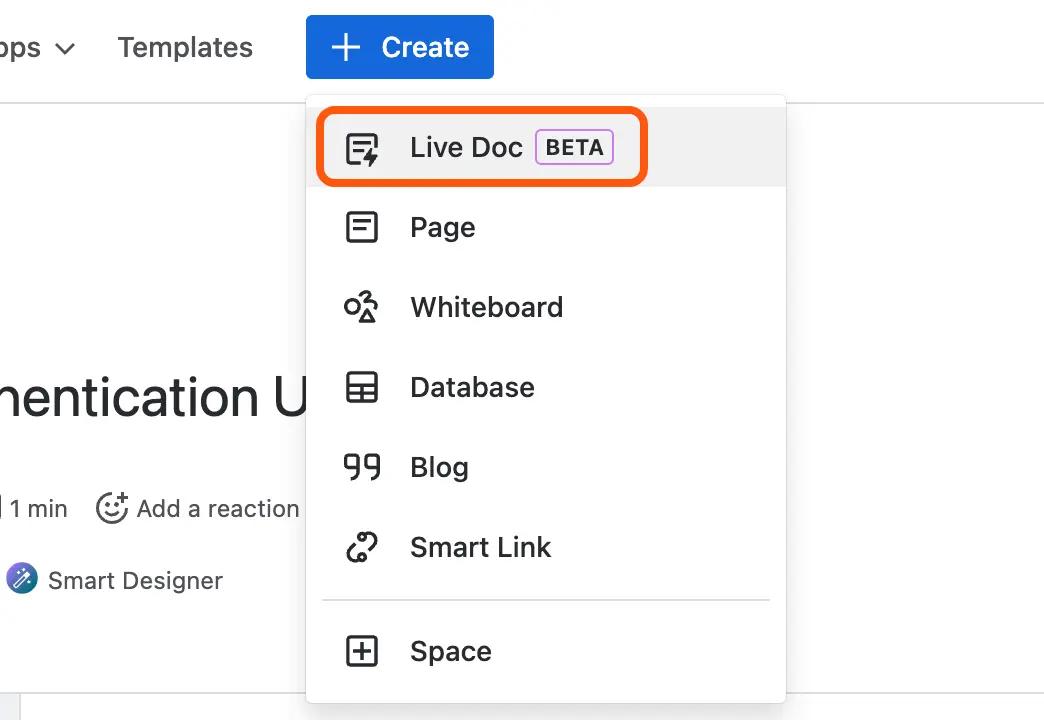Screen dimensions: 1044x720
Task: Choose Database from the menu
Action: [472, 387]
